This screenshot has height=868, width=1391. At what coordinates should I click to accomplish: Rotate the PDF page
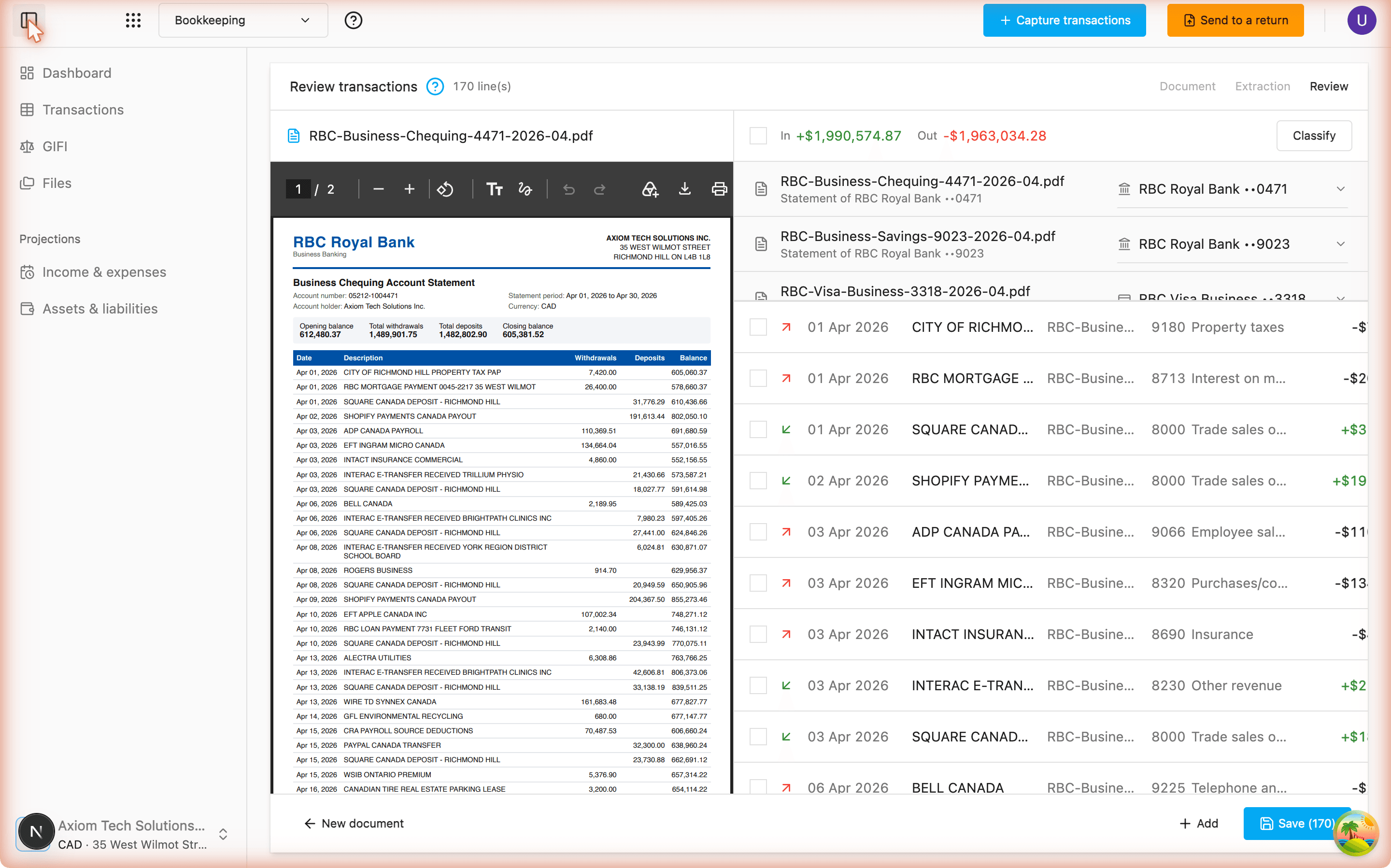coord(445,189)
